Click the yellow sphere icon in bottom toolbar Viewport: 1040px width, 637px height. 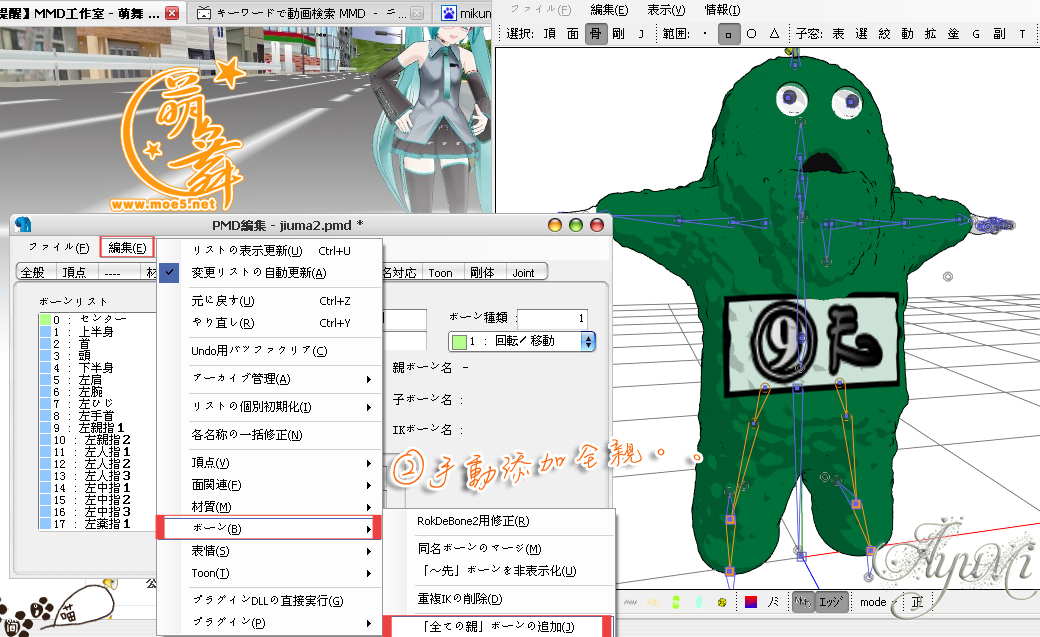[x=722, y=602]
